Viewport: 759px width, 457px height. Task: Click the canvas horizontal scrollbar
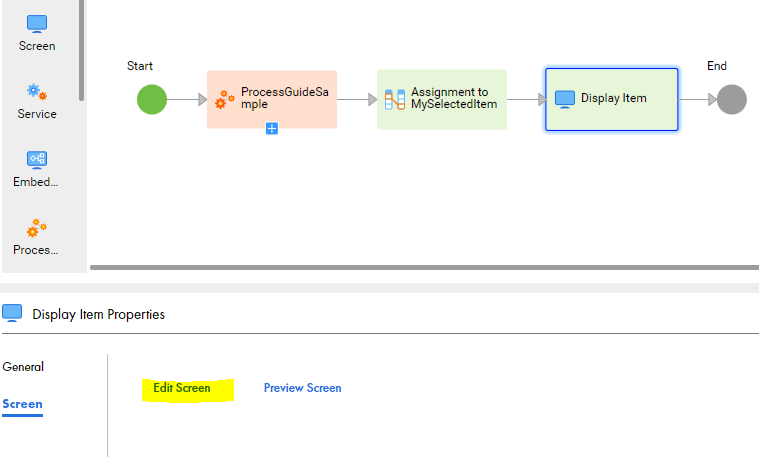[x=425, y=267]
